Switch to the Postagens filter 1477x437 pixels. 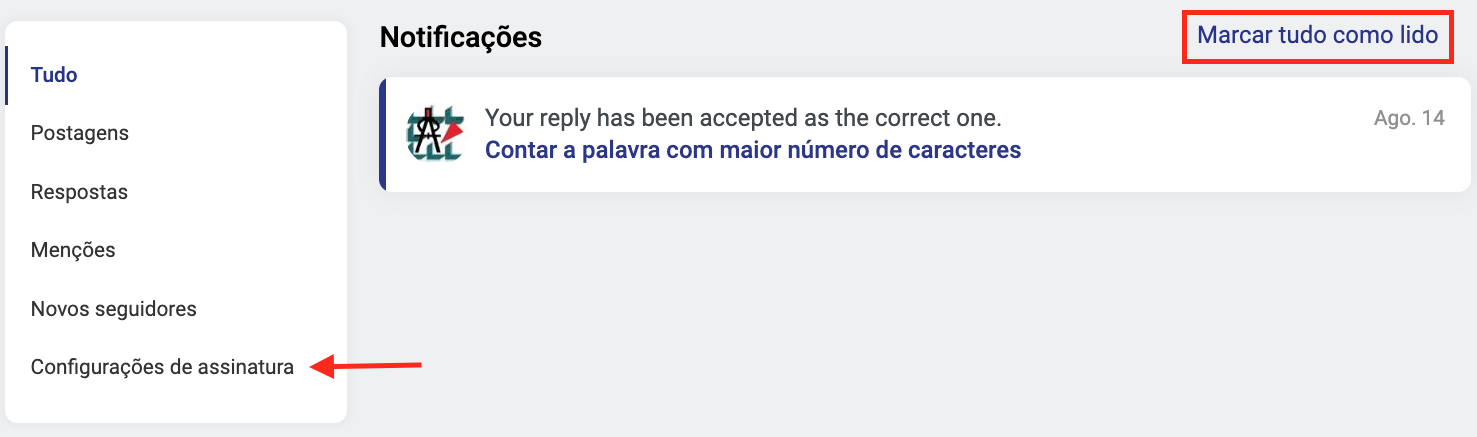pyautogui.click(x=80, y=133)
